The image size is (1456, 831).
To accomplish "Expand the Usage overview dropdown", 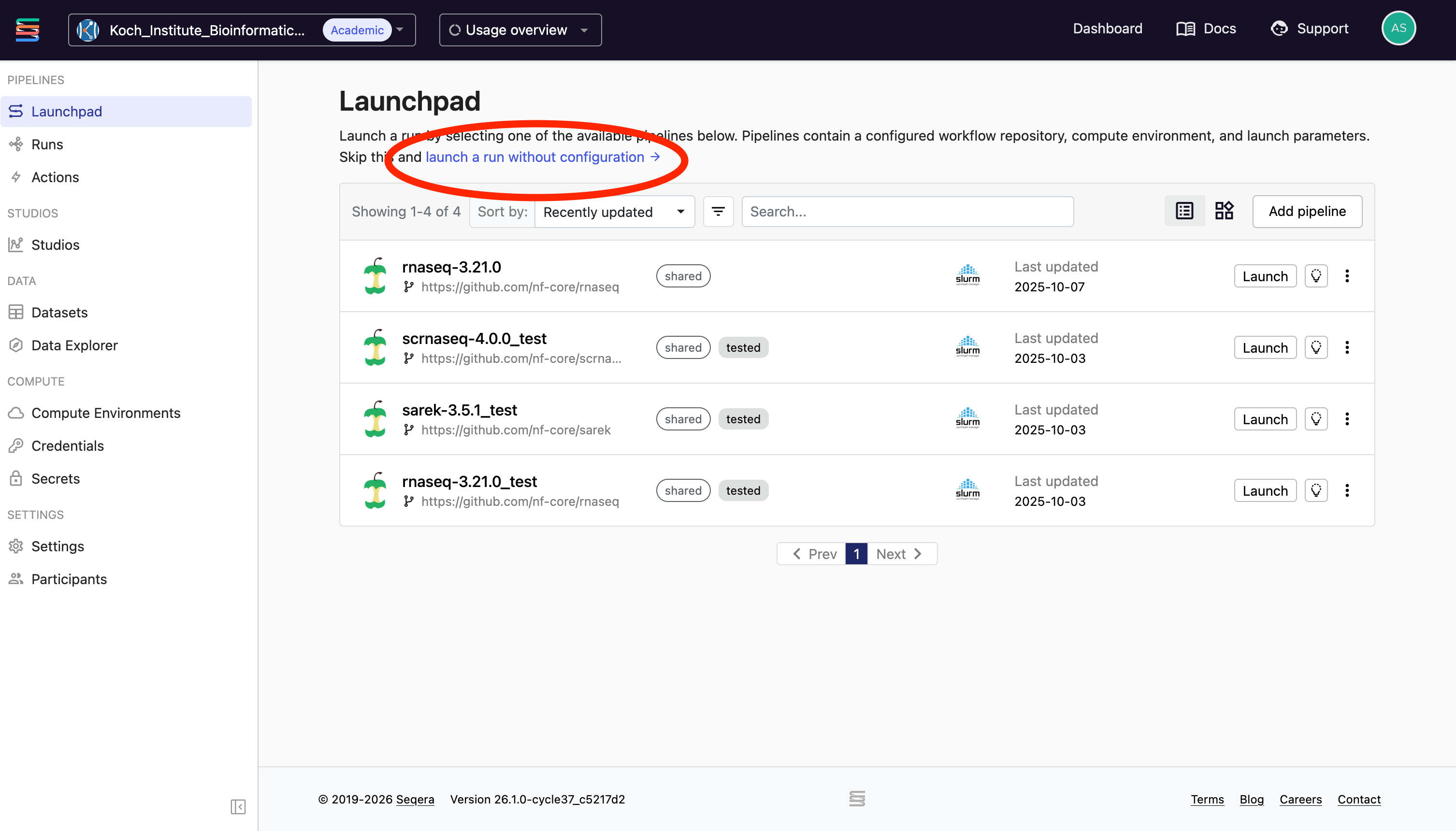I will [x=520, y=29].
